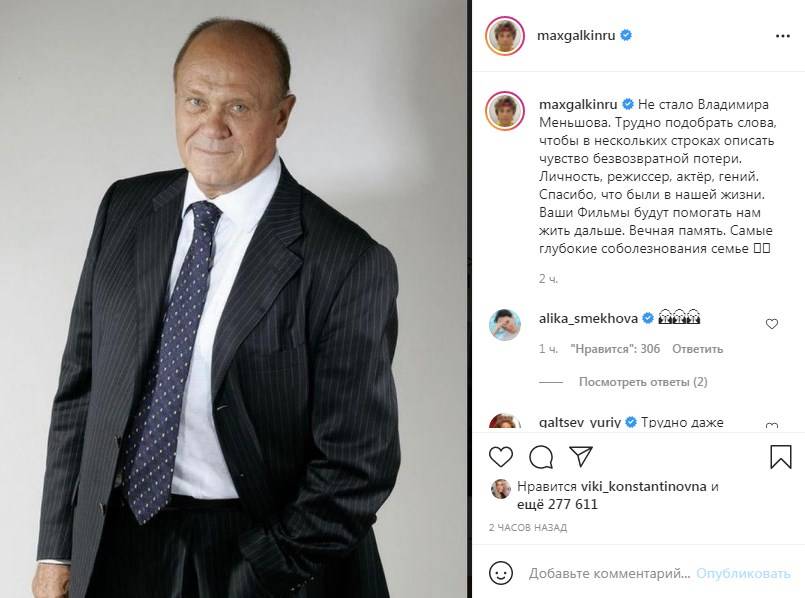Share the post via paper plane icon
The width and height of the screenshot is (805, 598).
click(581, 456)
